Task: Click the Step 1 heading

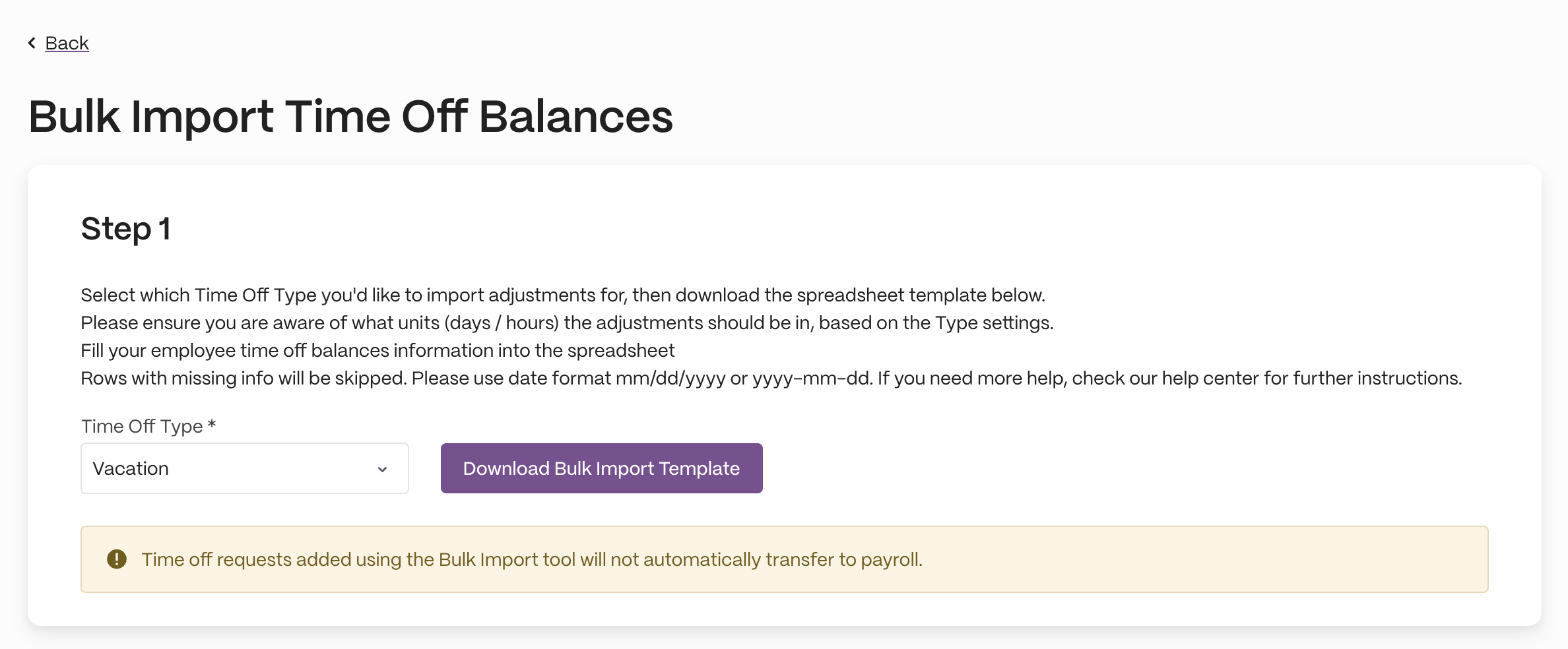Action: pos(125,229)
